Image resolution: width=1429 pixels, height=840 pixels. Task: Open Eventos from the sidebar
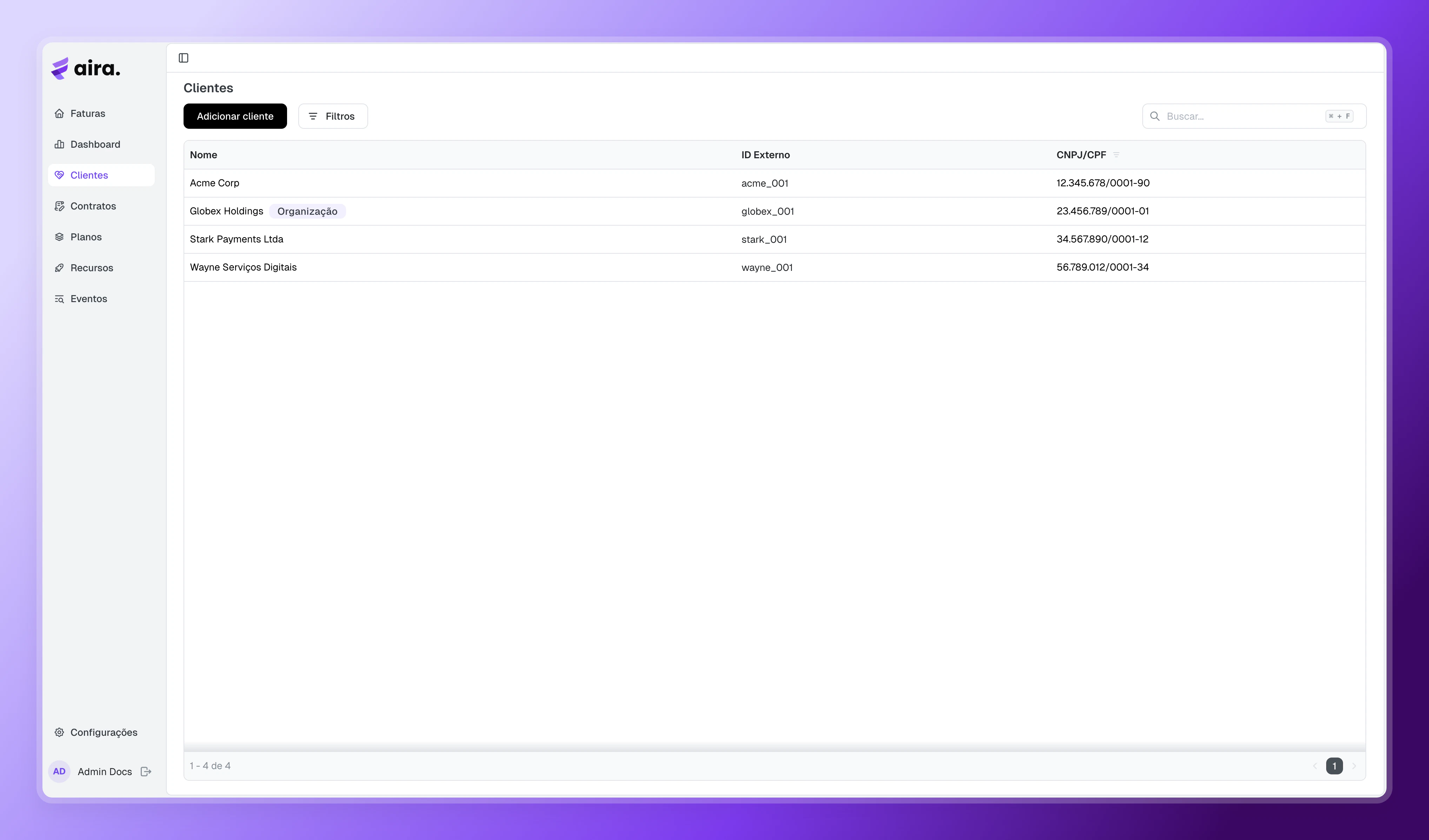(89, 298)
